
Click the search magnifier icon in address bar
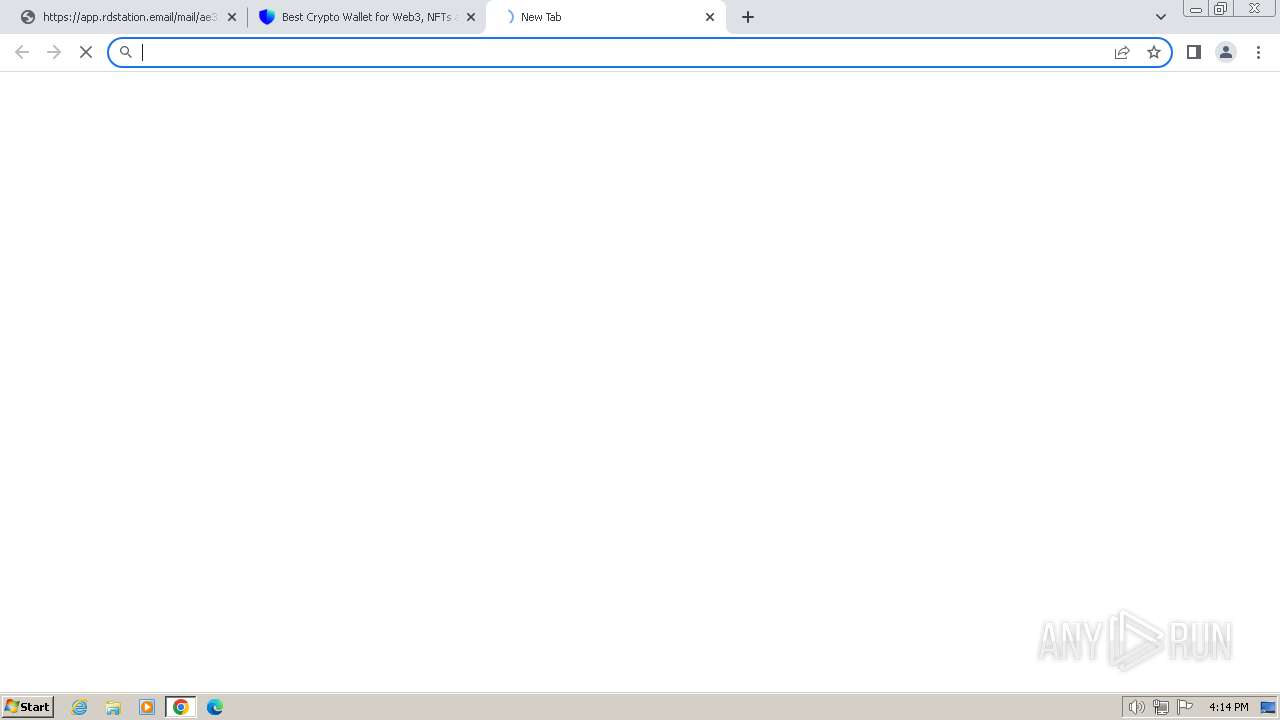126,52
